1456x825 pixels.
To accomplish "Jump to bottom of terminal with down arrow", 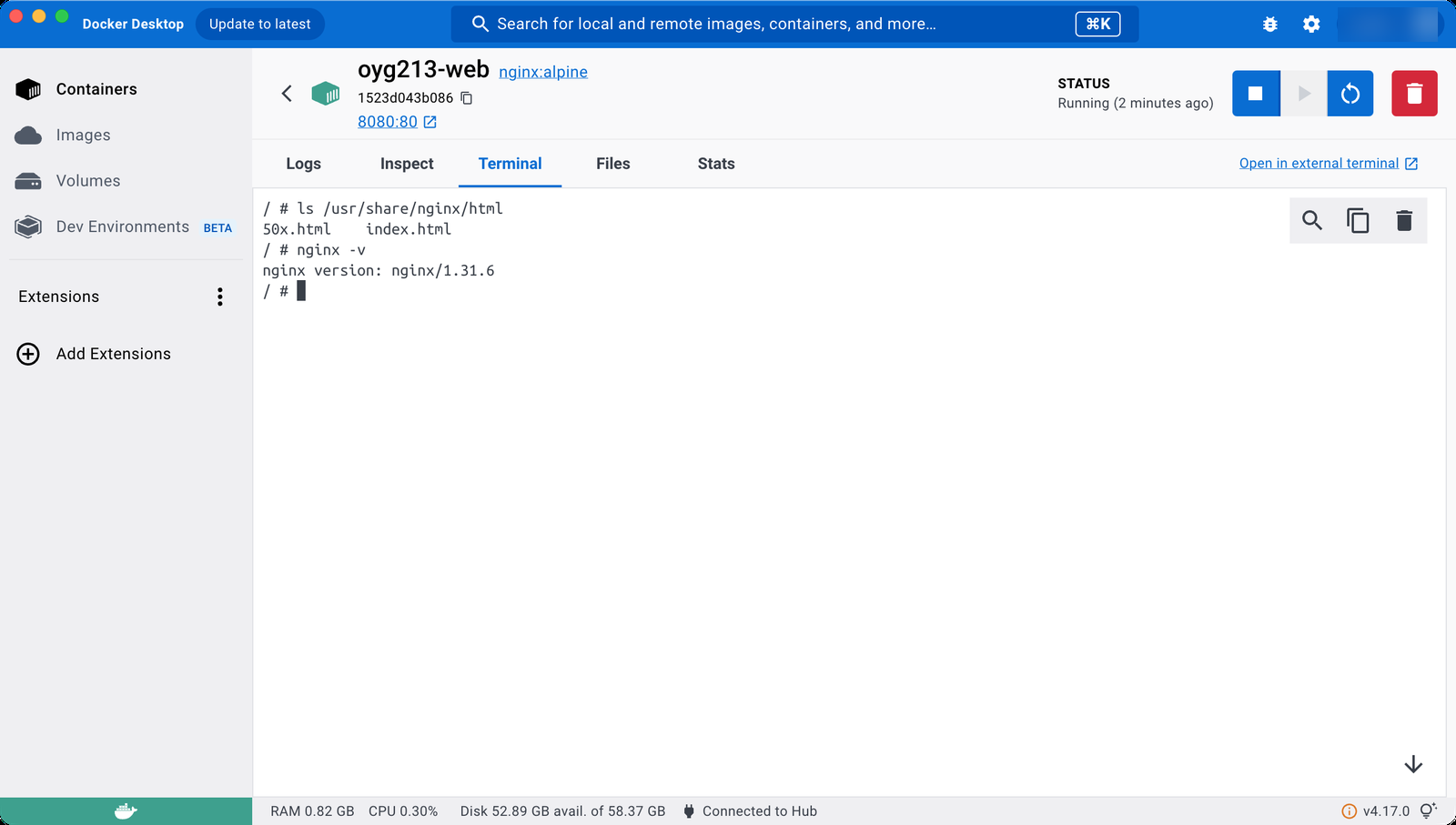I will (x=1413, y=764).
